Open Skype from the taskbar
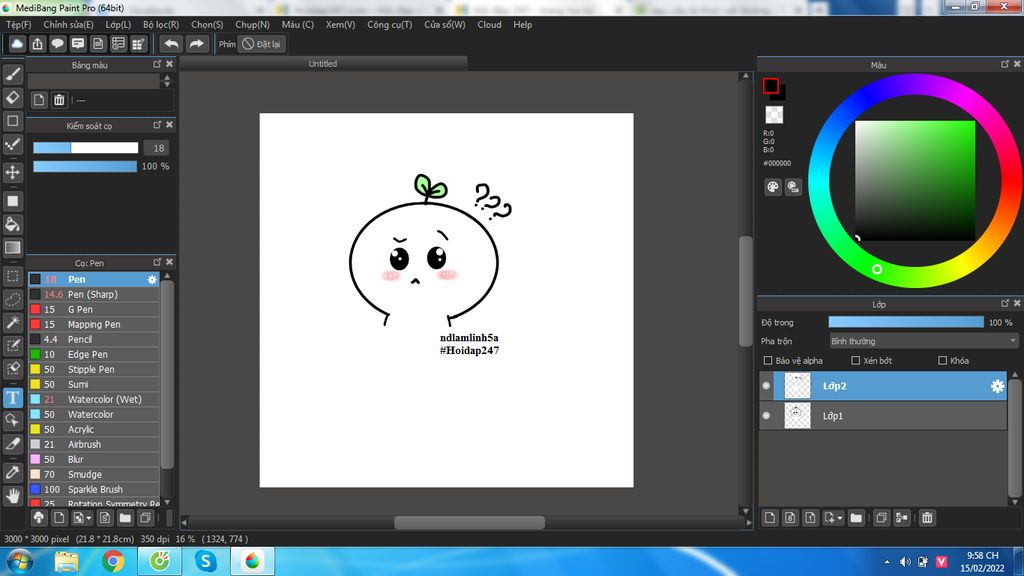The width and height of the screenshot is (1024, 576). pyautogui.click(x=206, y=561)
